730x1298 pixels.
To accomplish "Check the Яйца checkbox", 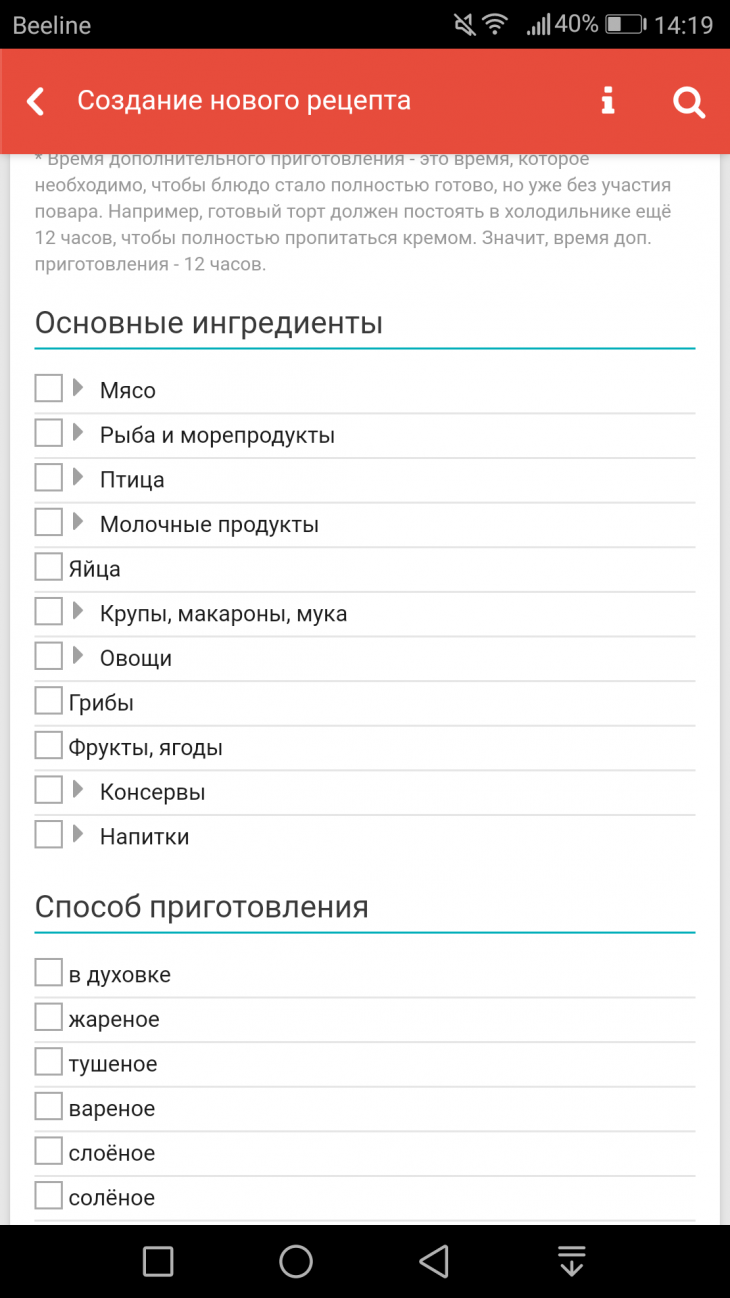I will coord(48,567).
